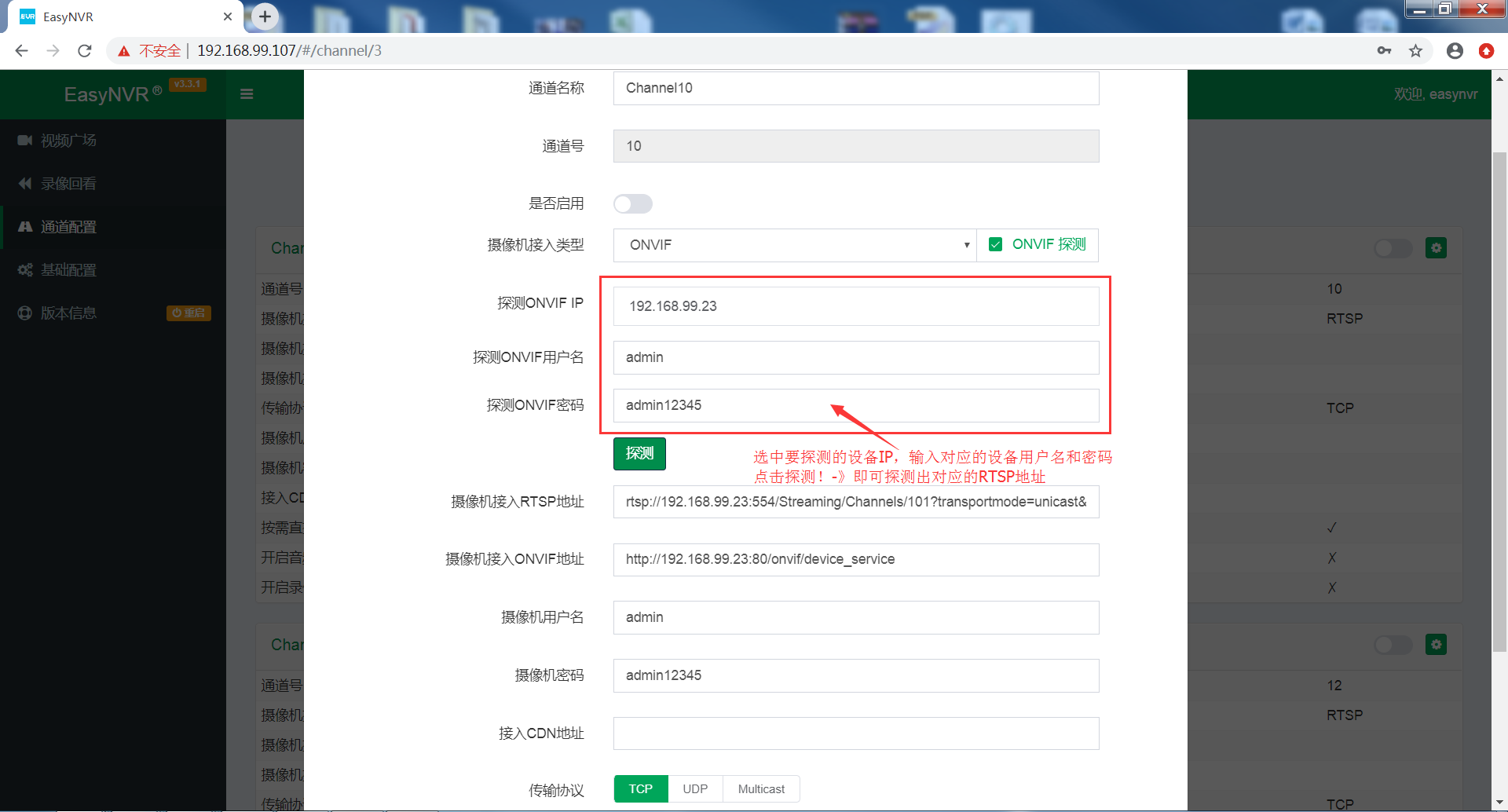
Task: Click the scrollbar down arrow
Action: tap(1499, 803)
